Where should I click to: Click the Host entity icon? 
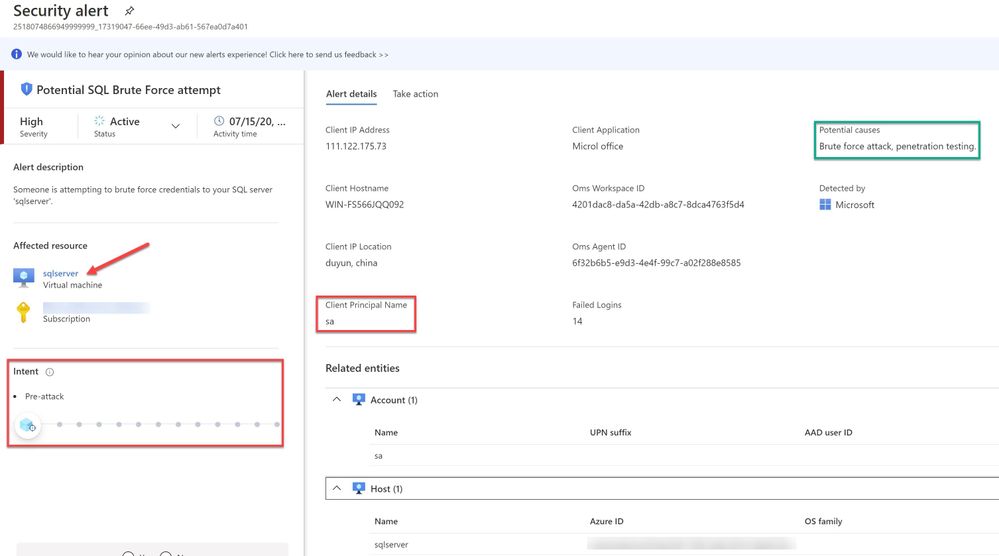(359, 488)
